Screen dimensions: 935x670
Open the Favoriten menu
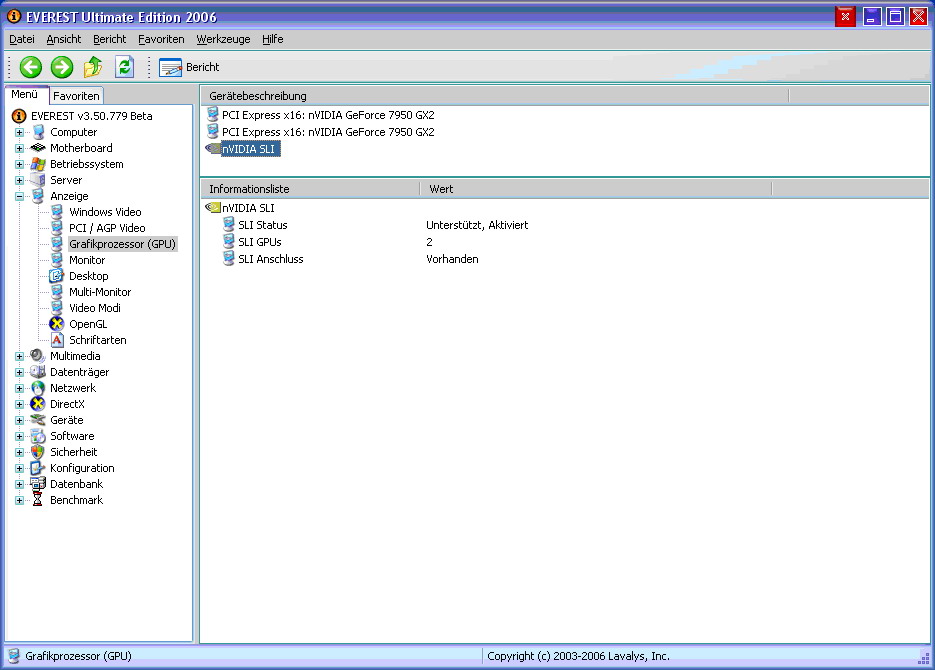click(x=161, y=39)
